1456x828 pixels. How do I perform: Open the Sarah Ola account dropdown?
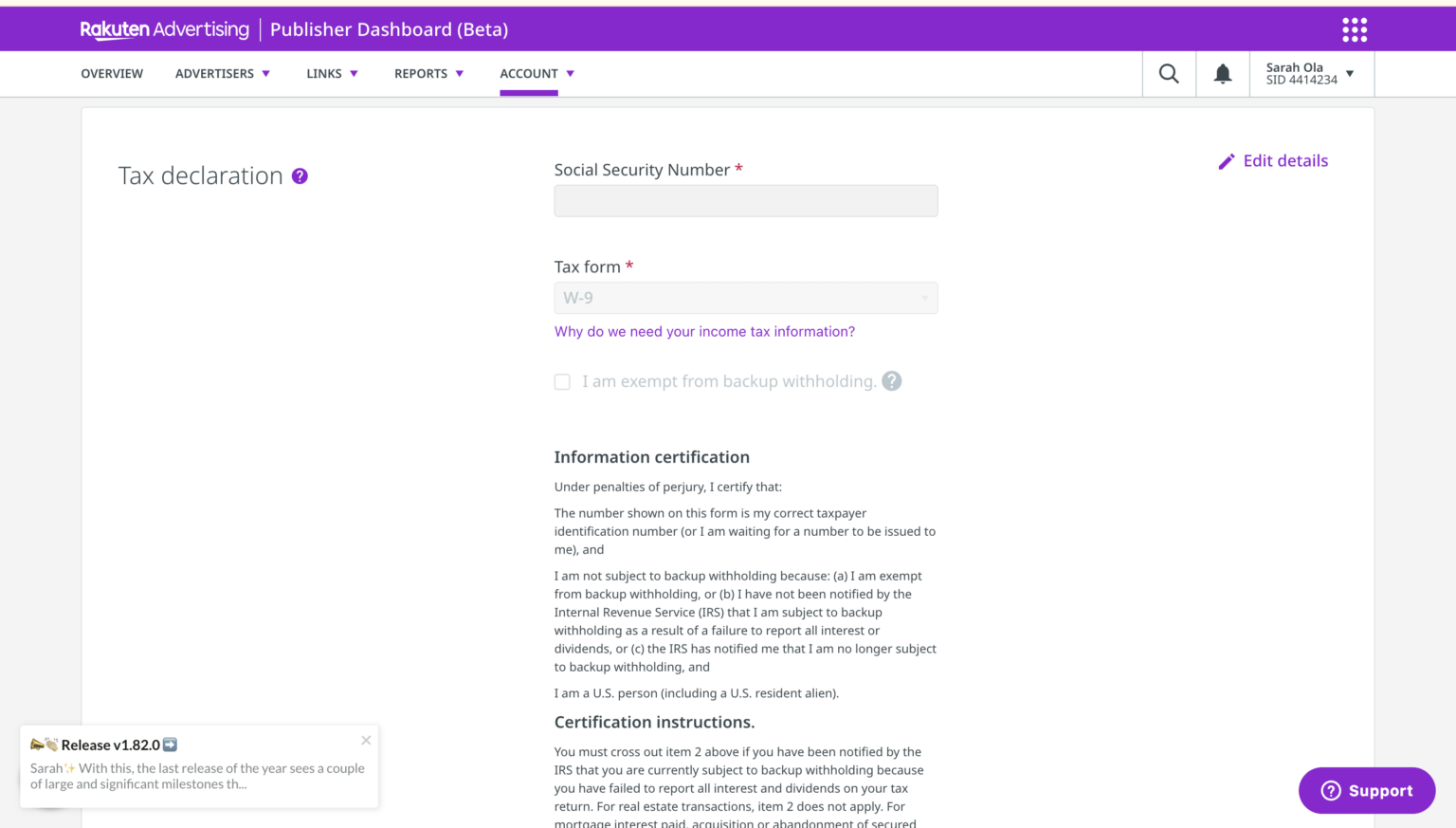click(x=1310, y=74)
